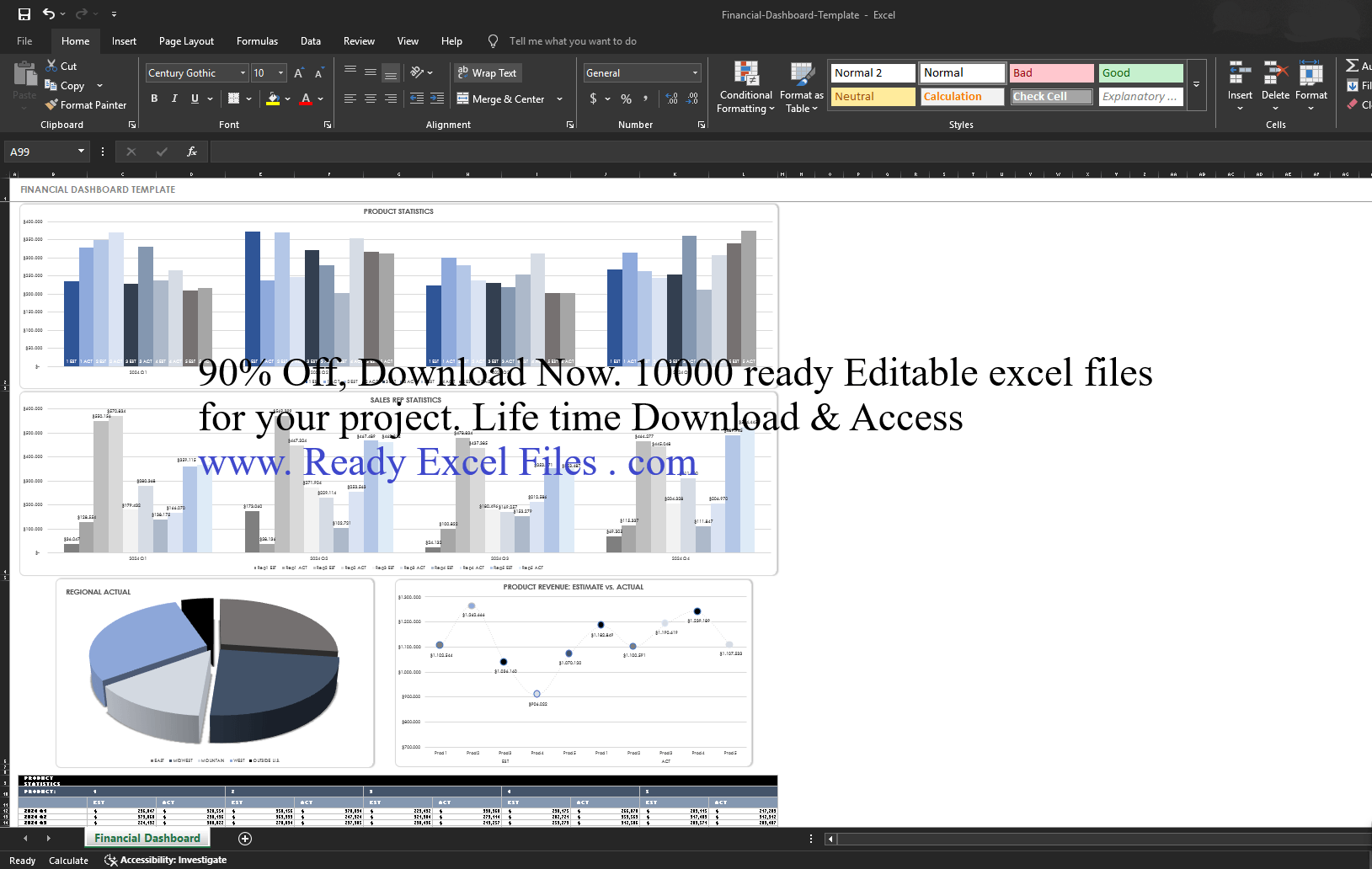Apply Comma Style icon

(x=646, y=99)
